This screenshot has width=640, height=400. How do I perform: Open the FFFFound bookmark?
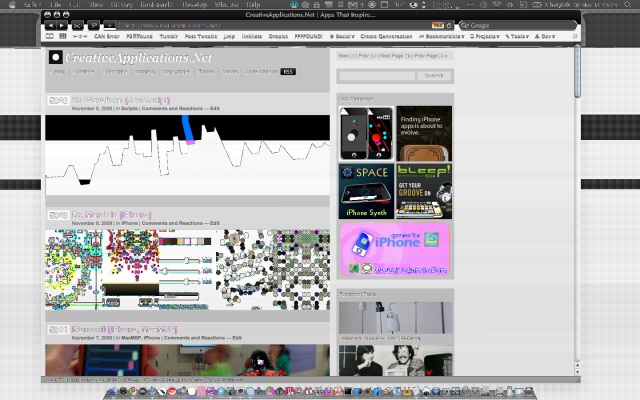(139, 36)
